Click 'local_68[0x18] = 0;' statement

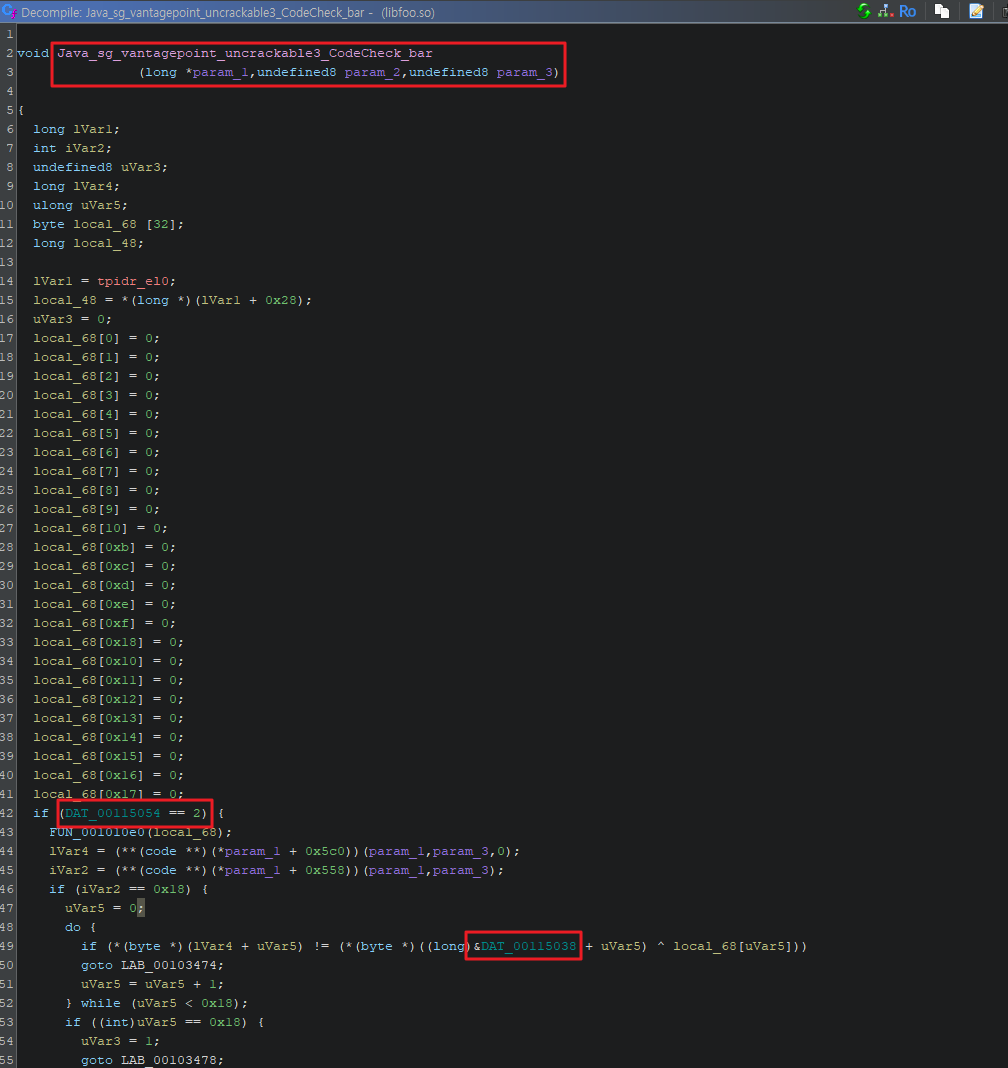pyautogui.click(x=108, y=642)
